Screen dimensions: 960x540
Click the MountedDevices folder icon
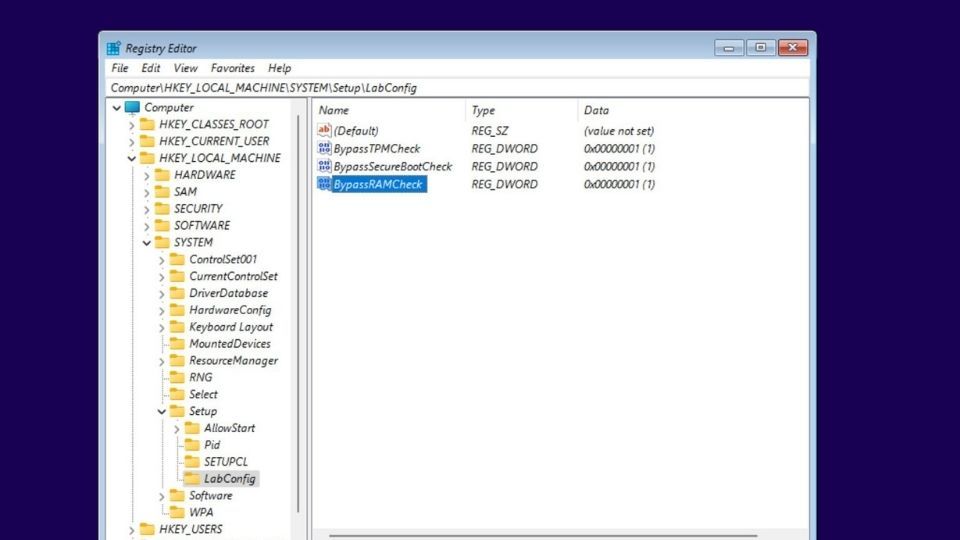click(x=177, y=344)
